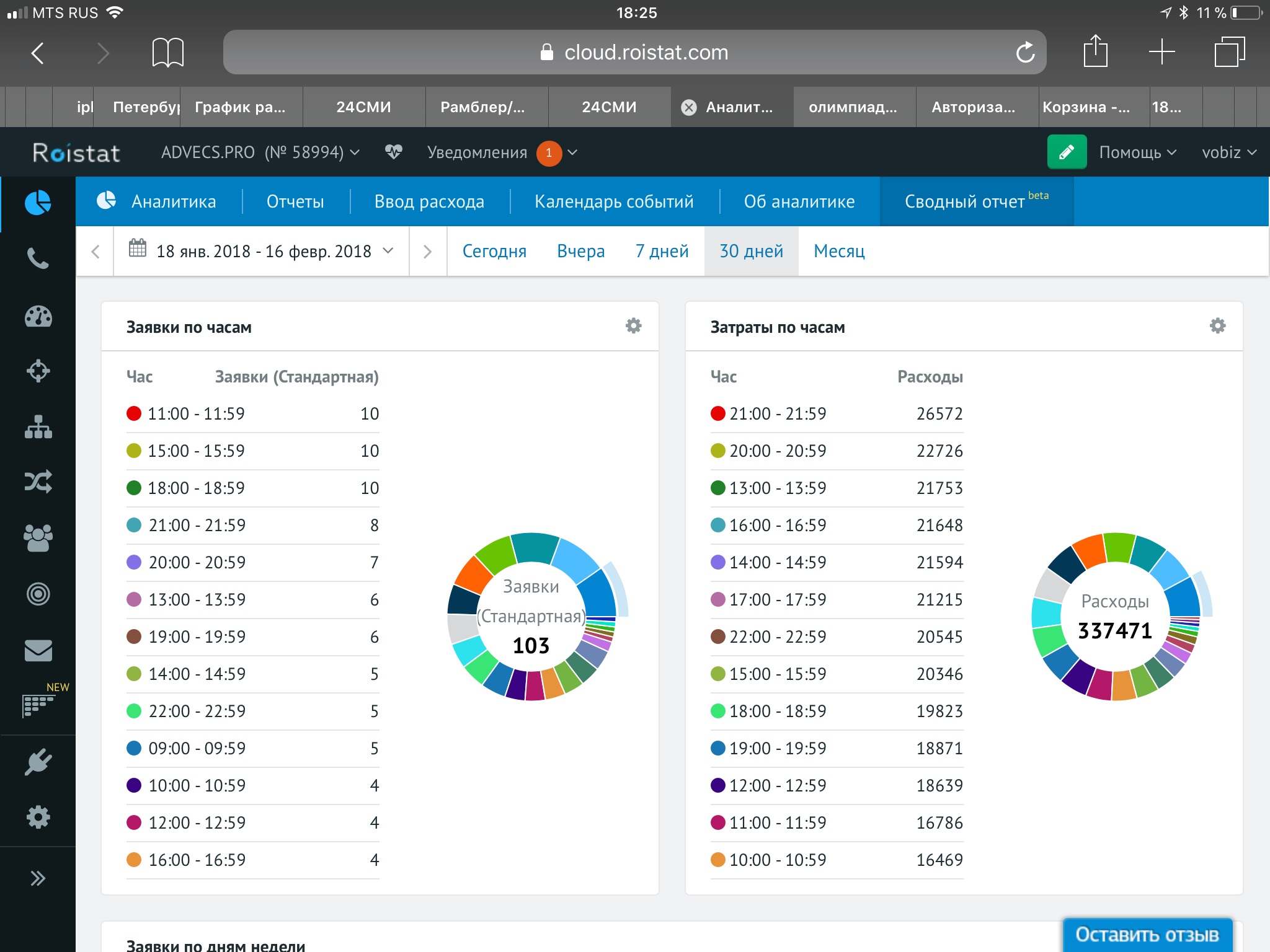The width and height of the screenshot is (1270, 952).
Task: Select the Сегодня period
Action: click(x=494, y=251)
